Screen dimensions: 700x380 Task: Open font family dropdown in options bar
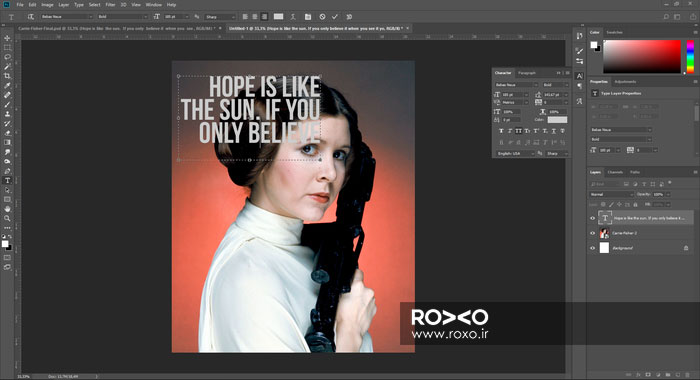[x=66, y=17]
